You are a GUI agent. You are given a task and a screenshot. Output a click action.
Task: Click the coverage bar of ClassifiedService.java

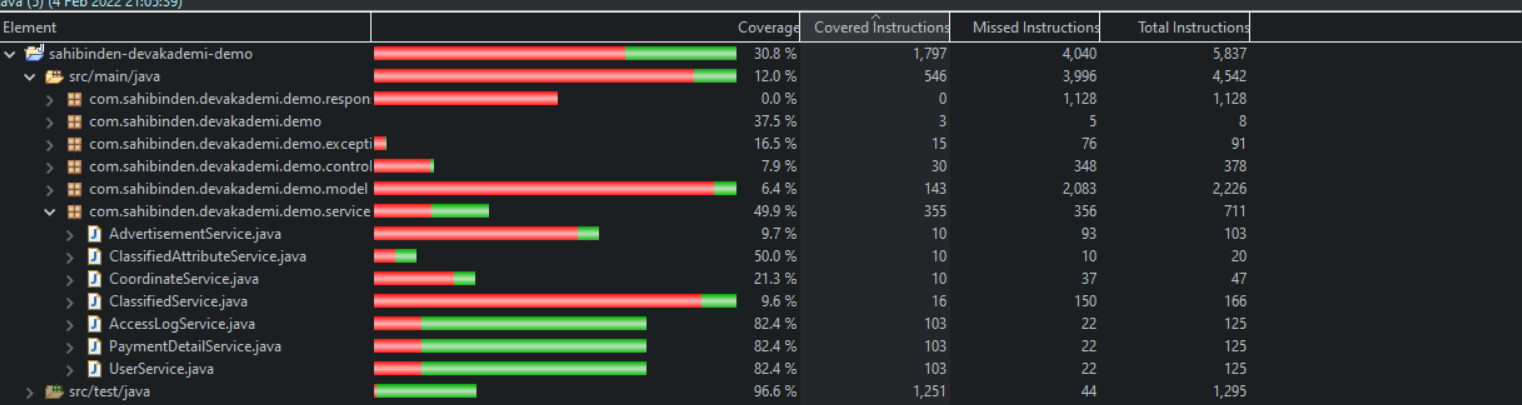tap(555, 302)
